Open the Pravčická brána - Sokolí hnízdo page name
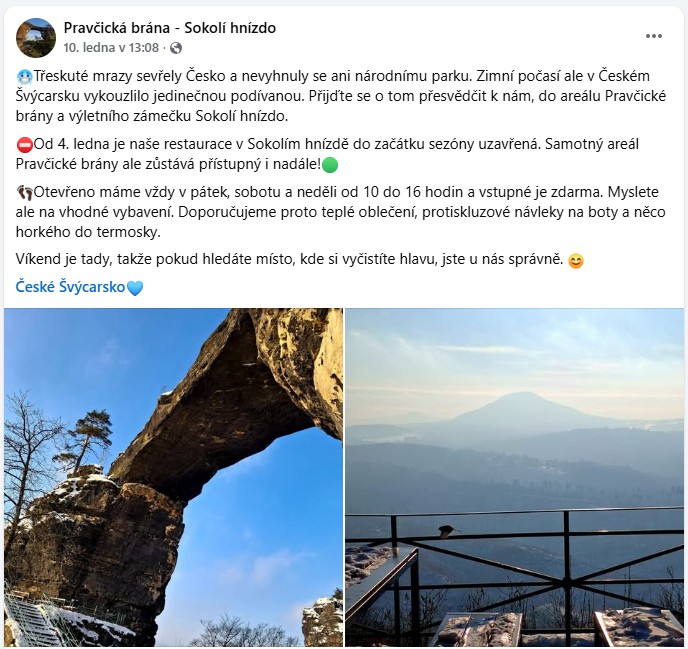The height and width of the screenshot is (649, 688). click(x=170, y=28)
